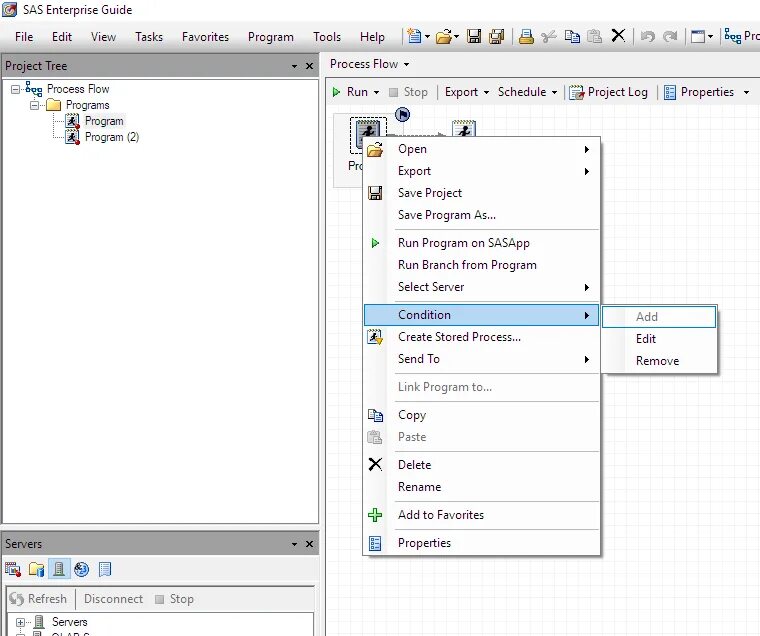Open the View menu
760x636 pixels.
[x=103, y=37]
